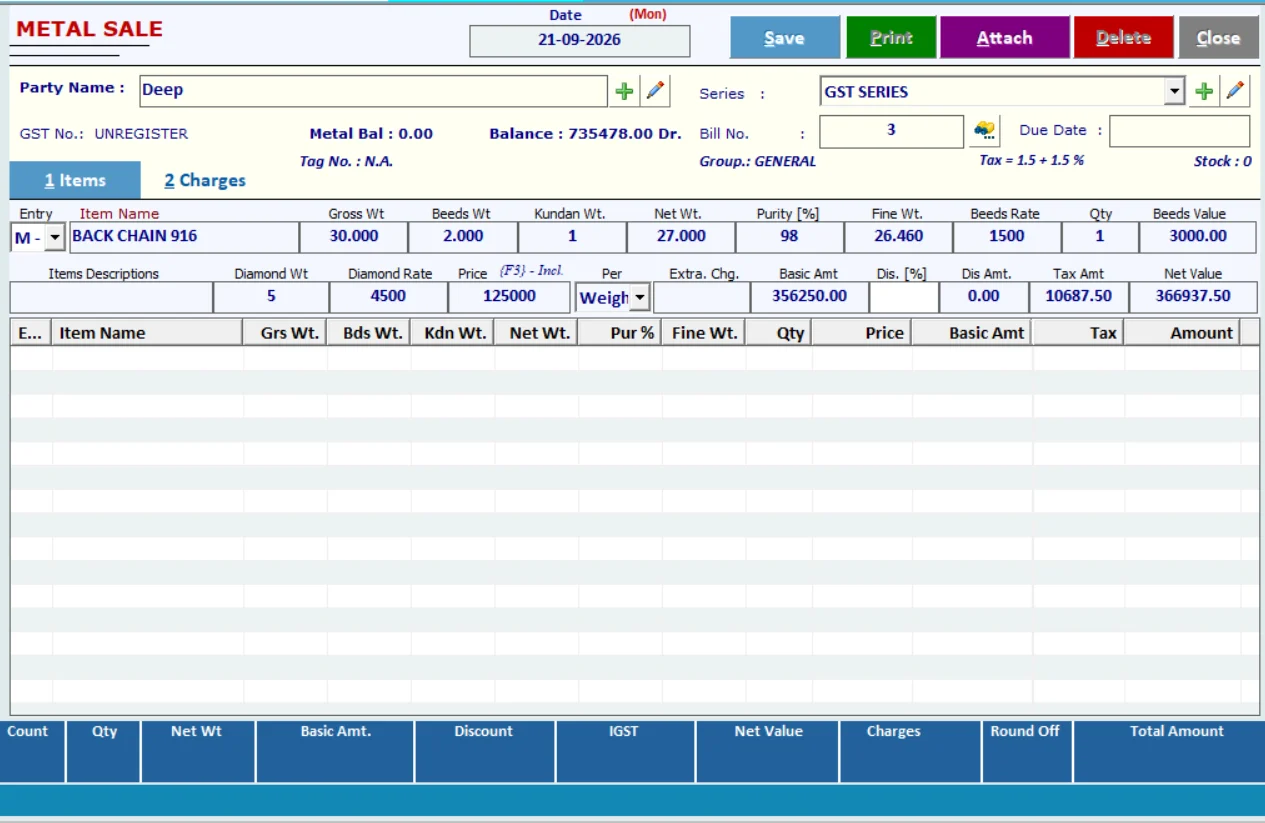Click the Diamond Wt field showing 5
The width and height of the screenshot is (1265, 823).
coord(271,297)
